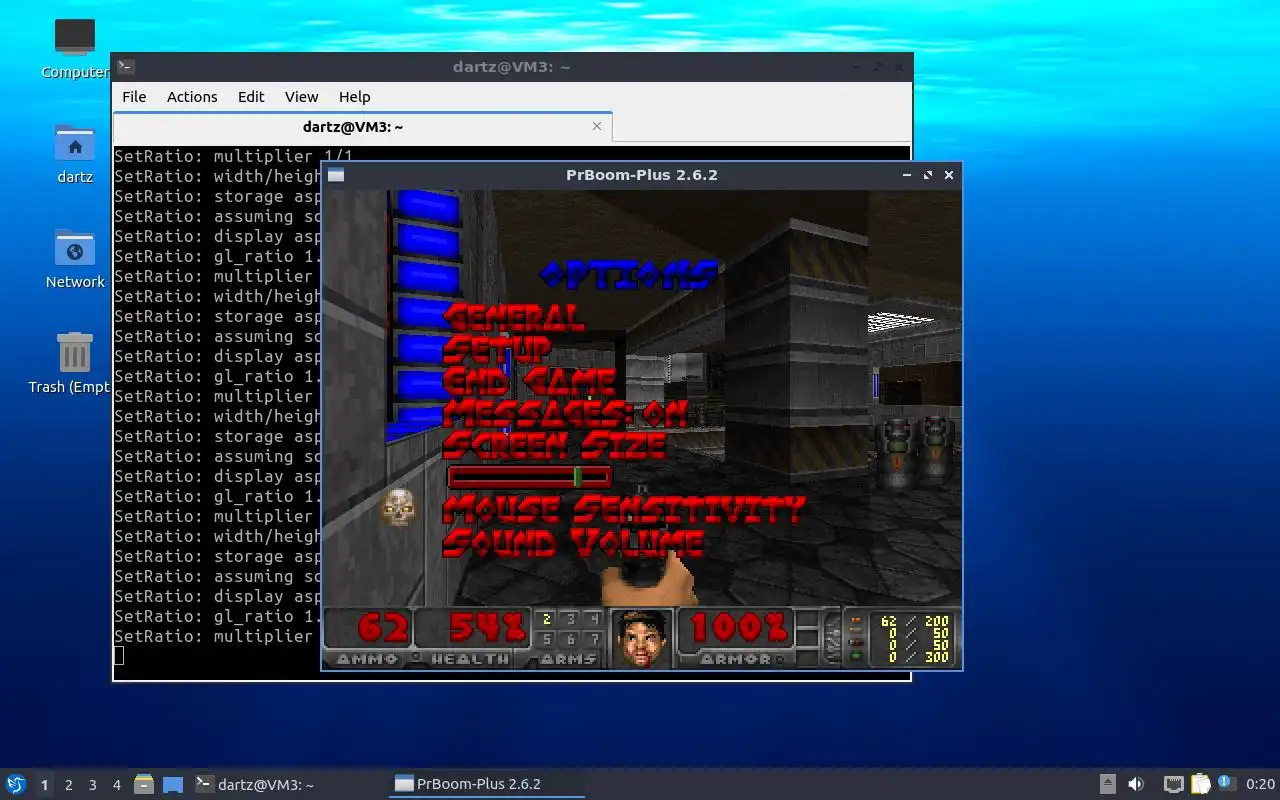
Task: Select Screen Size option in Doom
Action: tap(555, 444)
